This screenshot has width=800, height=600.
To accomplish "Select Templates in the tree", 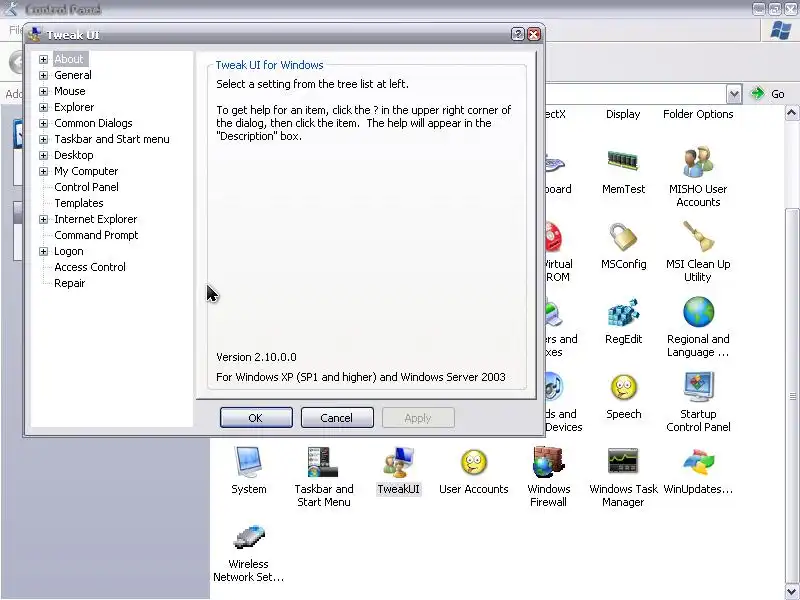I will pyautogui.click(x=79, y=203).
